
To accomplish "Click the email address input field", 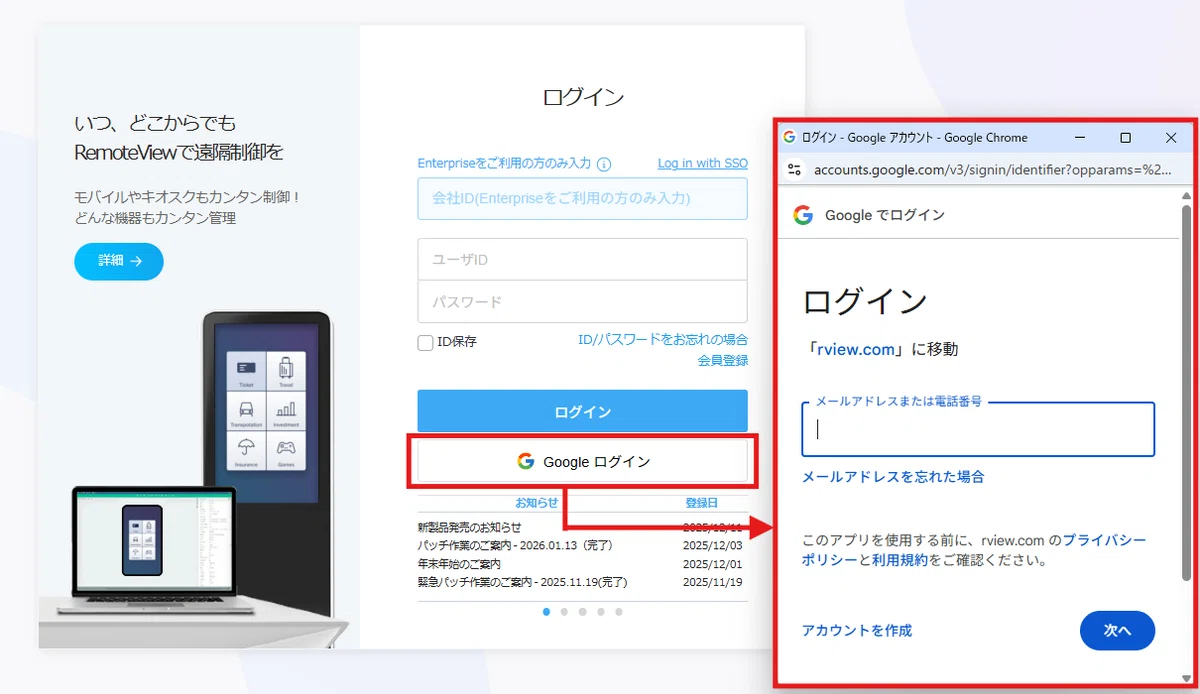I will coord(977,429).
